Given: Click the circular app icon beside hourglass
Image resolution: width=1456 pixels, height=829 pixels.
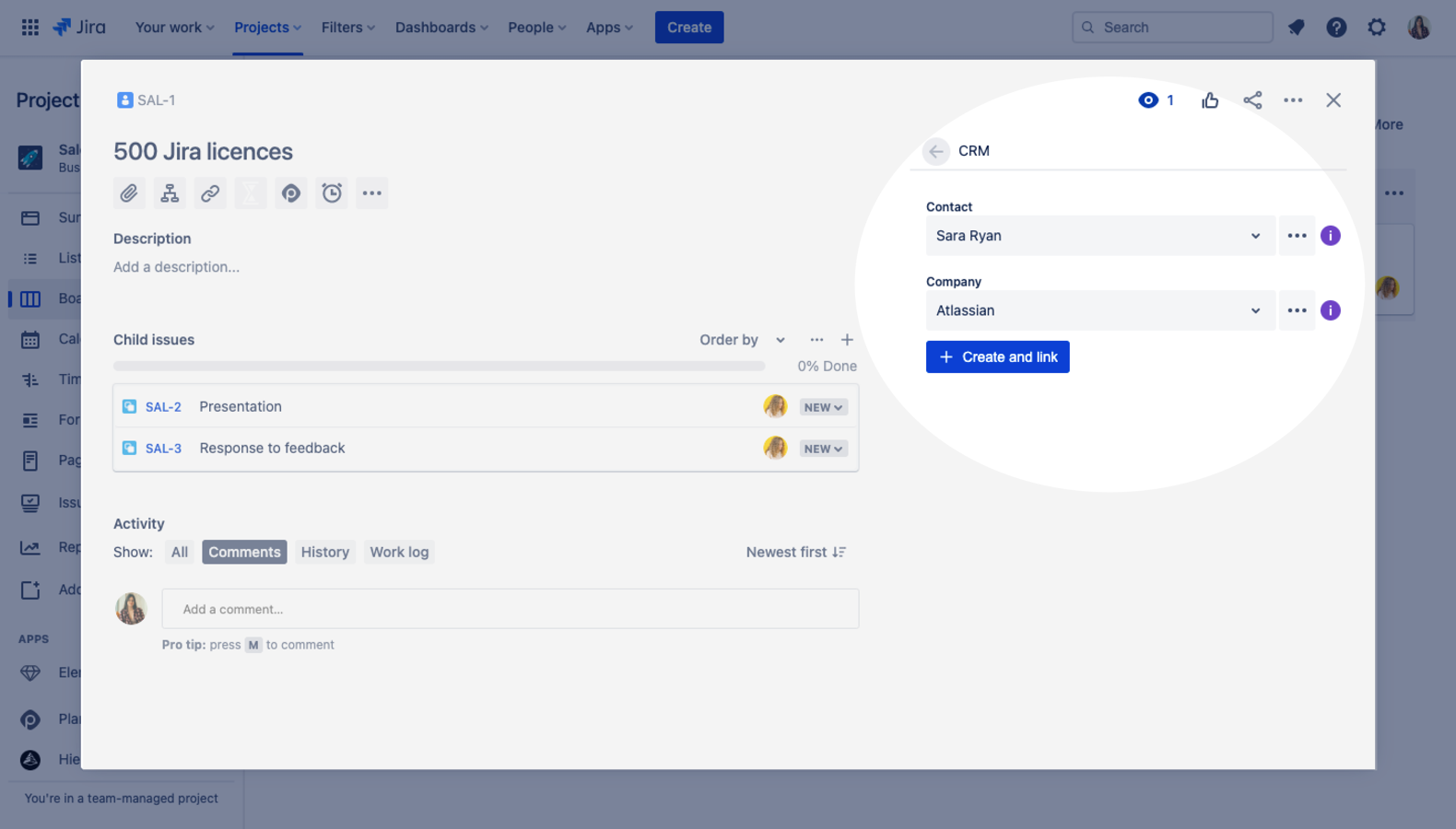Looking at the screenshot, I should [x=291, y=193].
